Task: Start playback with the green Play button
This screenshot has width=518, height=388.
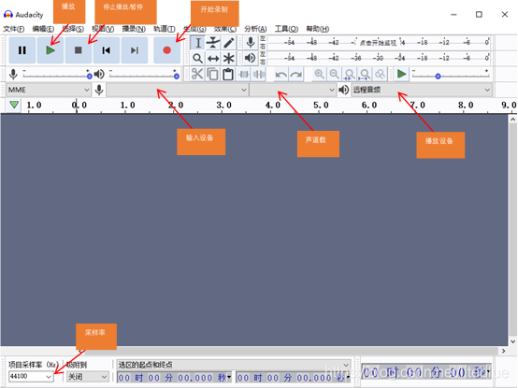Action: tap(50, 50)
